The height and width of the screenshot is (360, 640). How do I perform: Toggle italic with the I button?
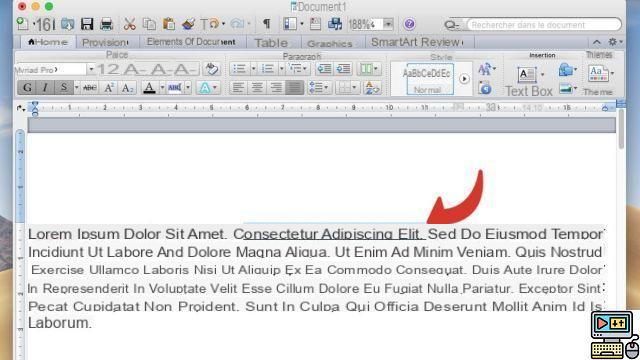point(45,87)
